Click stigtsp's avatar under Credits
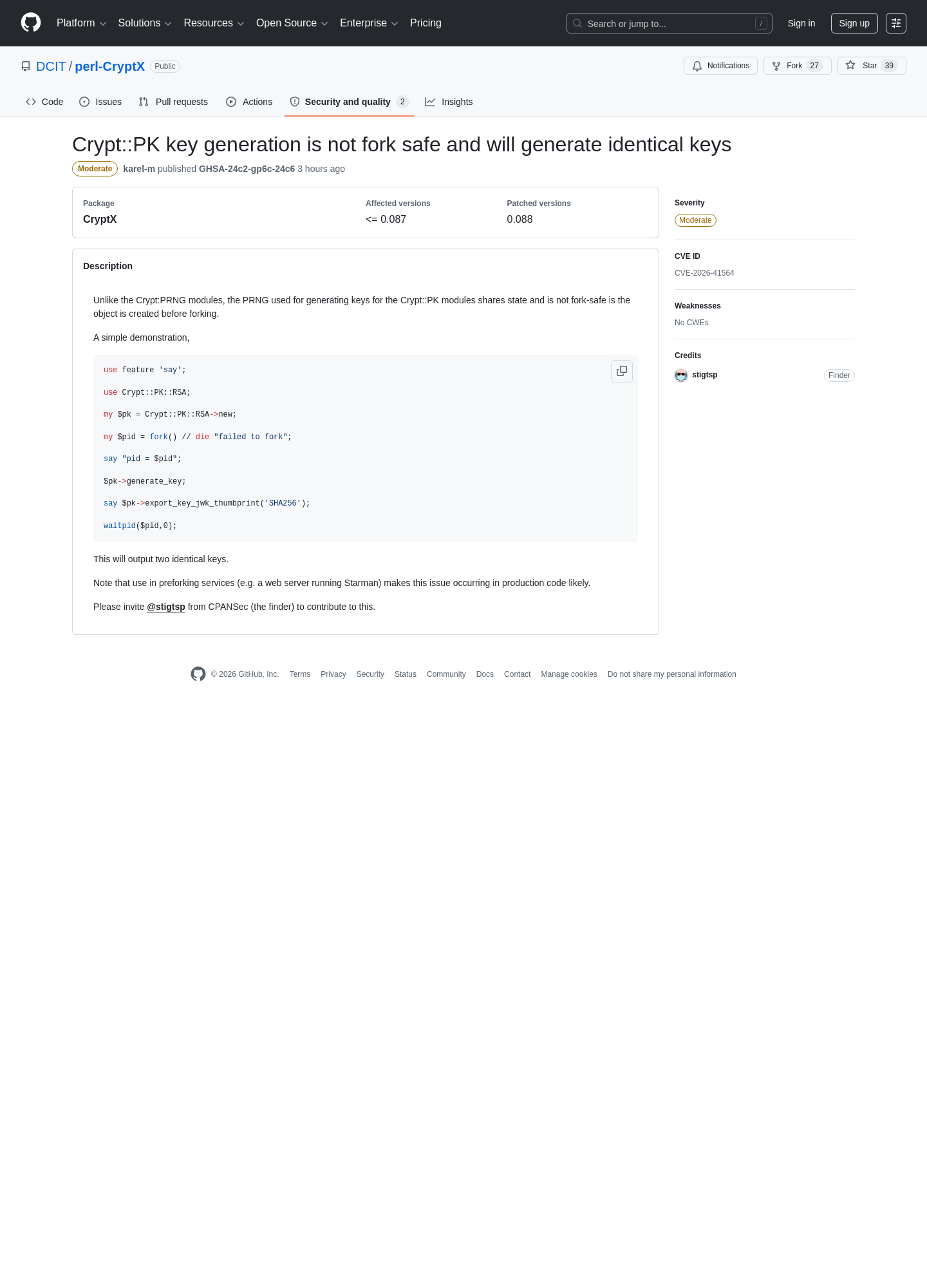 pos(681,375)
